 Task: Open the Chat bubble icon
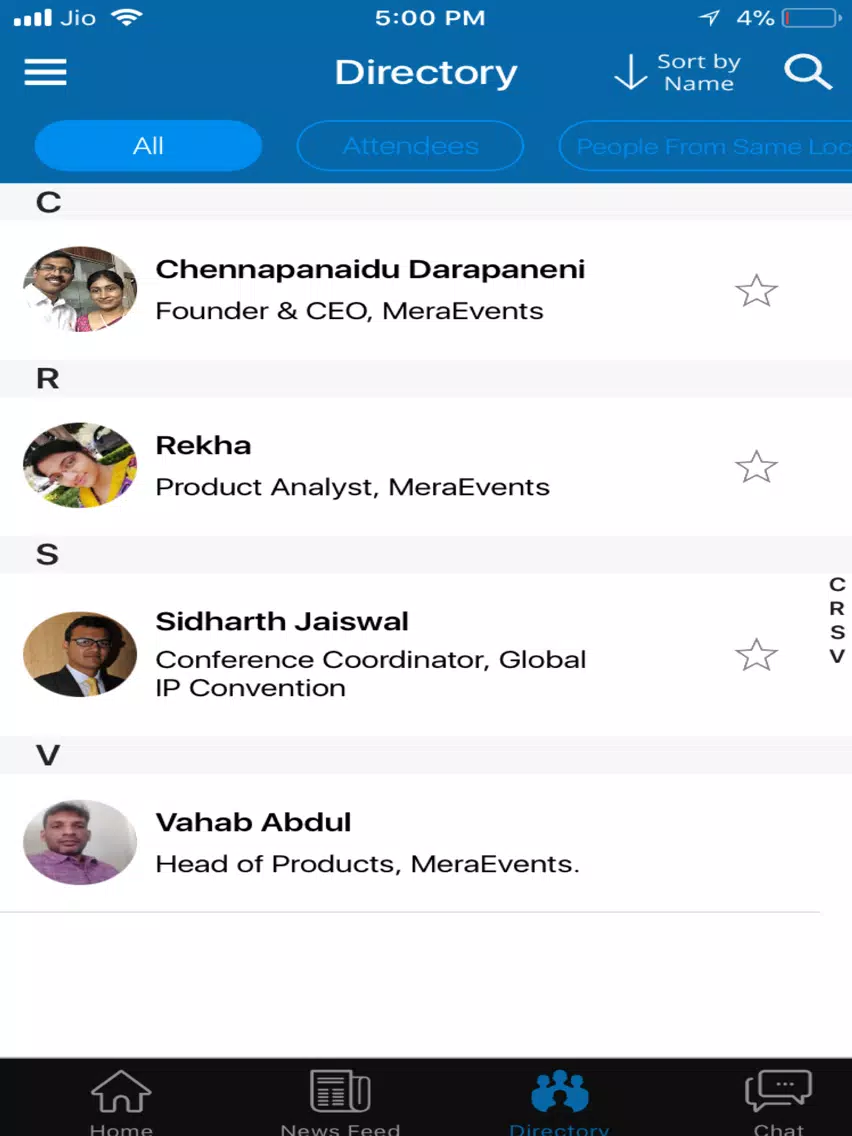coord(778,1093)
